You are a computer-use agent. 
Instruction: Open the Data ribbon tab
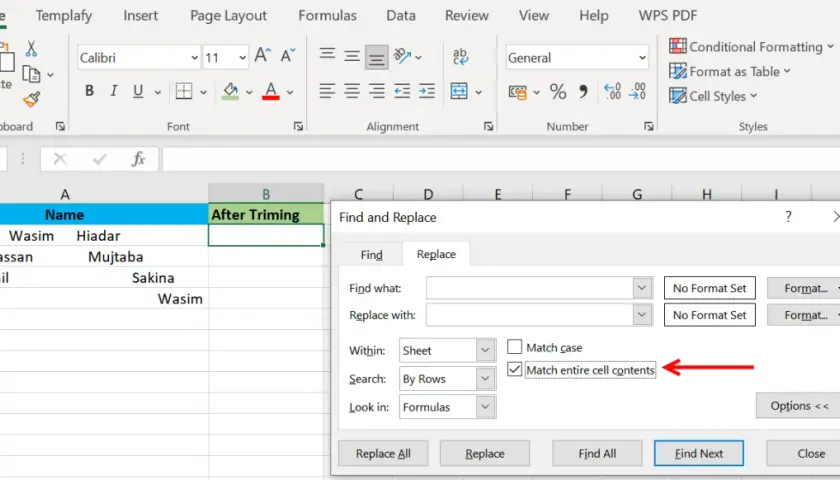(x=401, y=16)
